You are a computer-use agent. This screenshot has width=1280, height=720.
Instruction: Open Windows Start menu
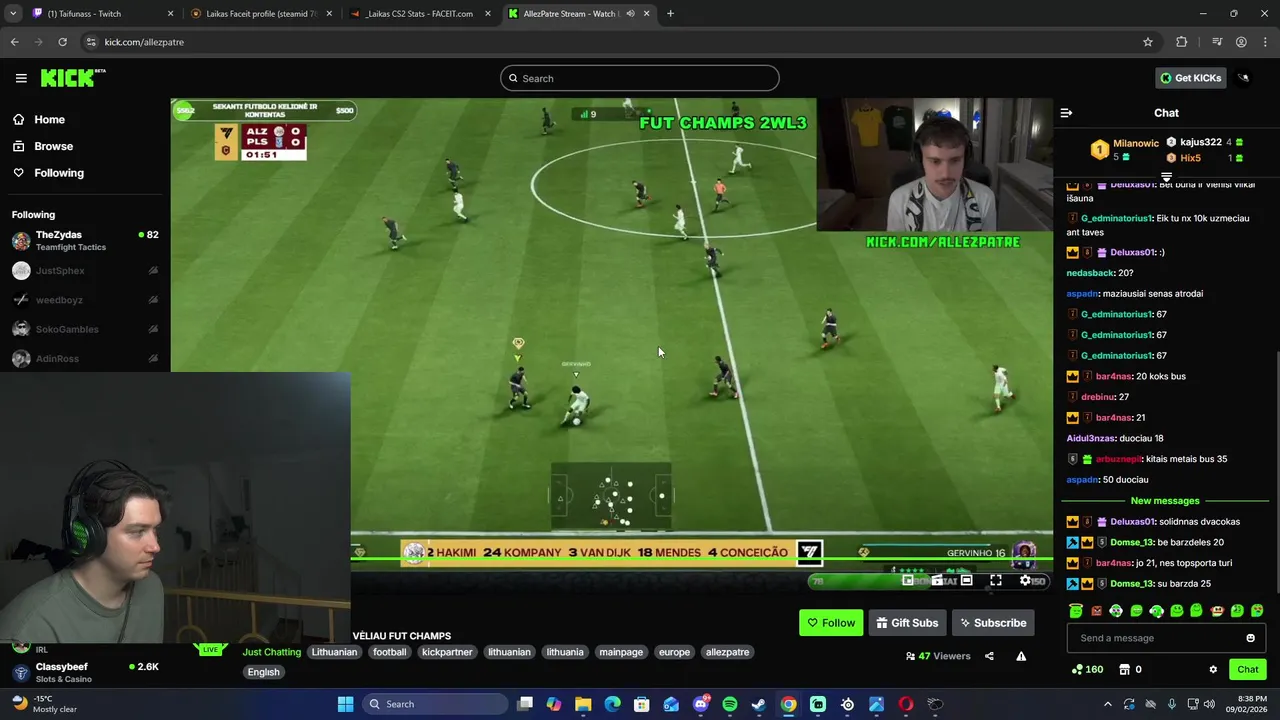(345, 704)
